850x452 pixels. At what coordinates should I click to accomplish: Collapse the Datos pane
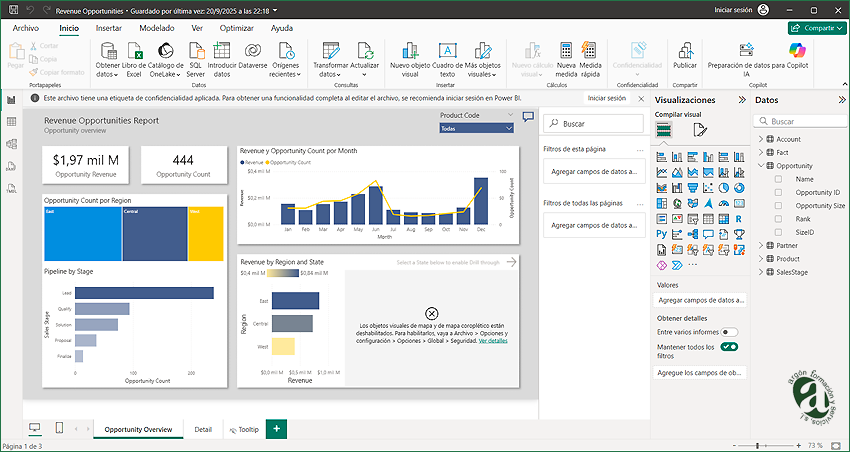point(842,100)
